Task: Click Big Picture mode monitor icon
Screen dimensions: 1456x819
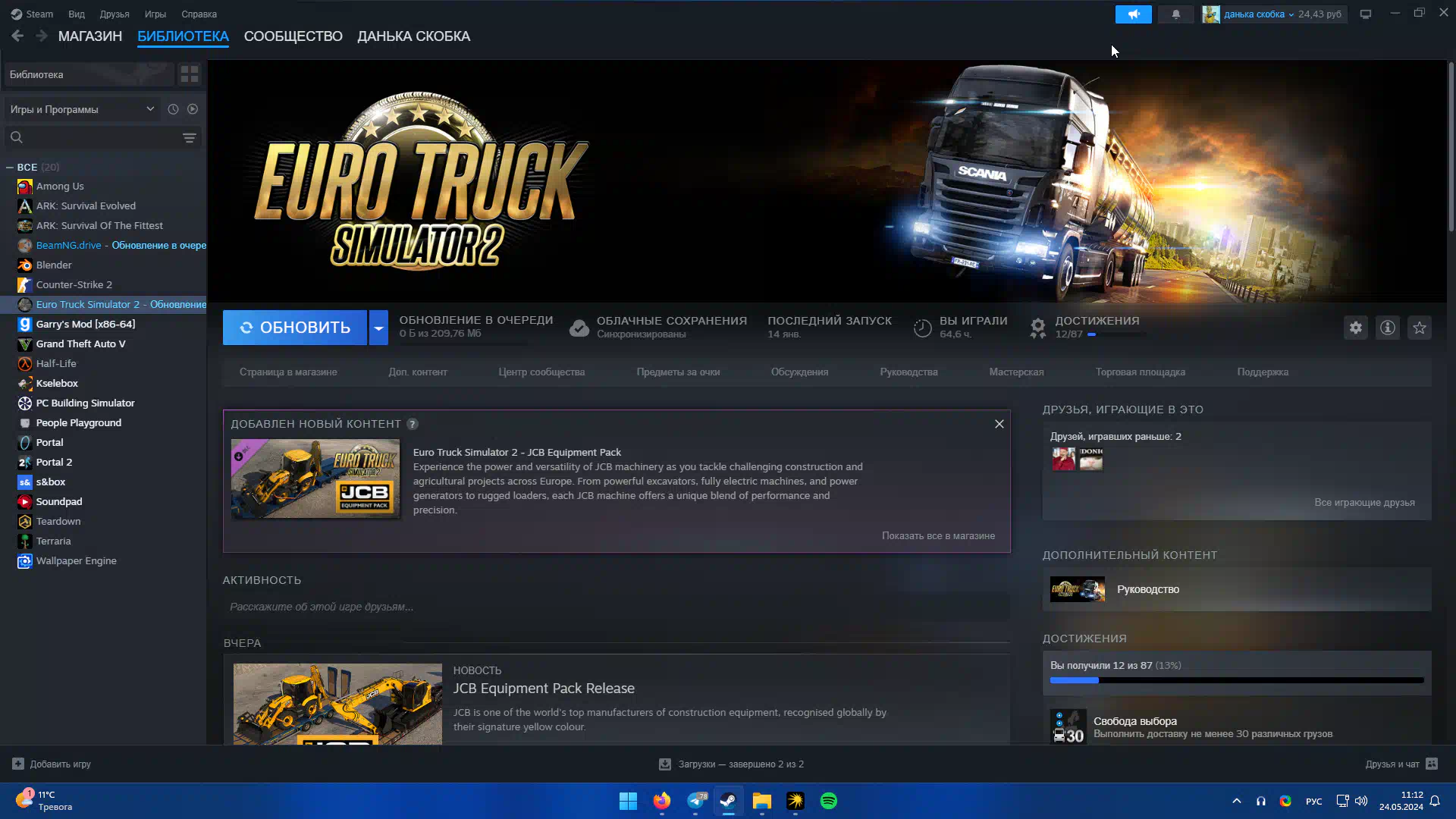Action: [1365, 14]
